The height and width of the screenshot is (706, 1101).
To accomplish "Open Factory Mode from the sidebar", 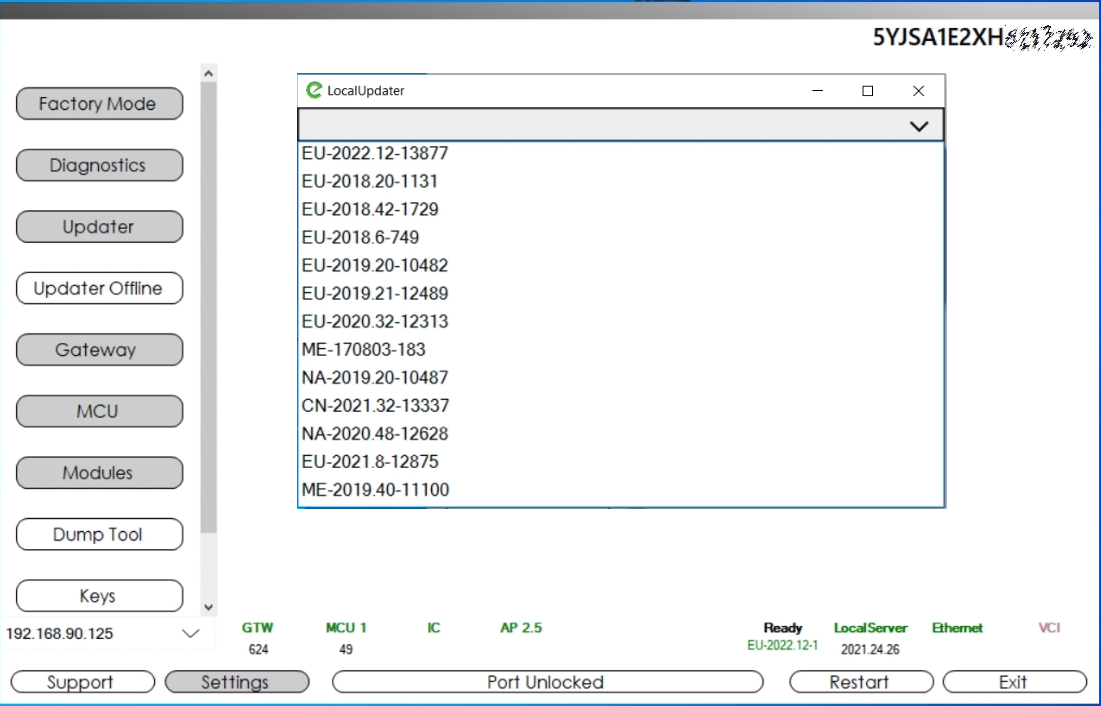I will click(x=99, y=104).
